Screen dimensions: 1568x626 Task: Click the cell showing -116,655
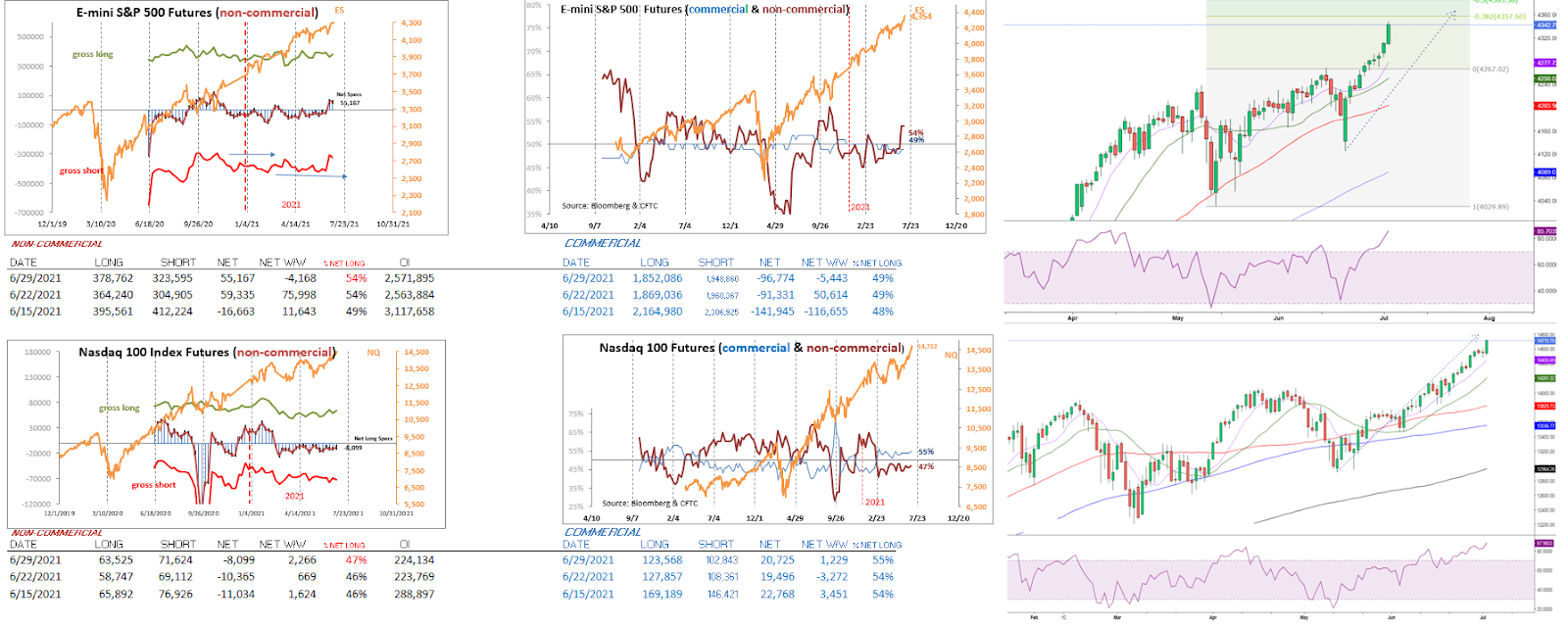coord(826,312)
